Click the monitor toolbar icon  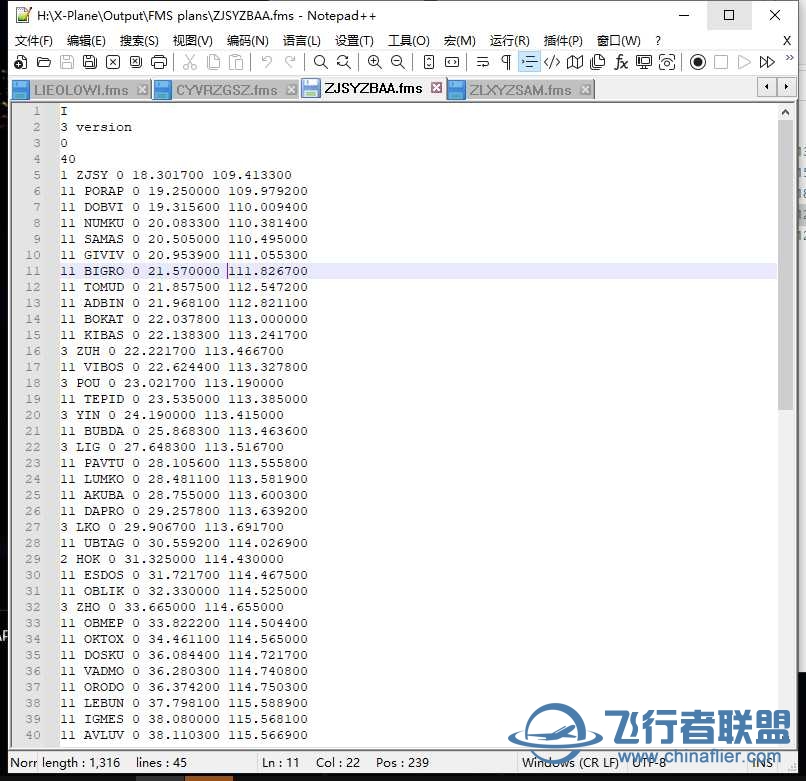644,62
